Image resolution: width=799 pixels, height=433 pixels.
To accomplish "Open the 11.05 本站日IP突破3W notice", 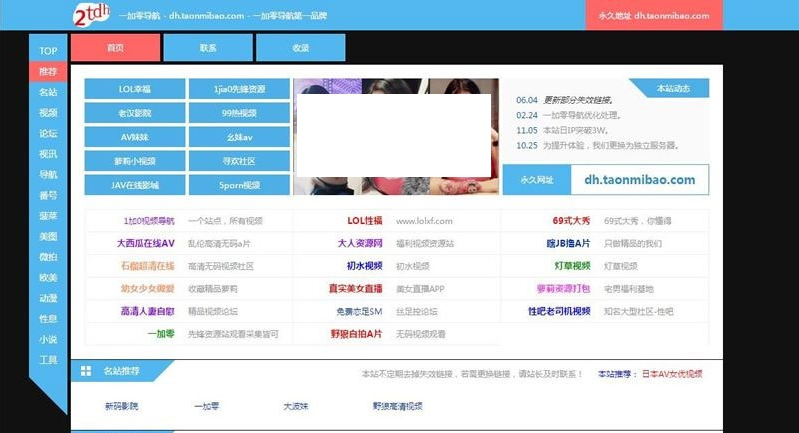I will click(562, 130).
